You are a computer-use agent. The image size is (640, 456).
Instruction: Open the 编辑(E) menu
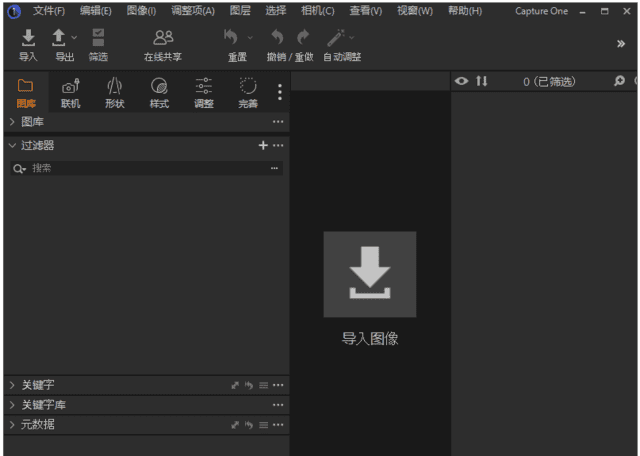click(96, 11)
